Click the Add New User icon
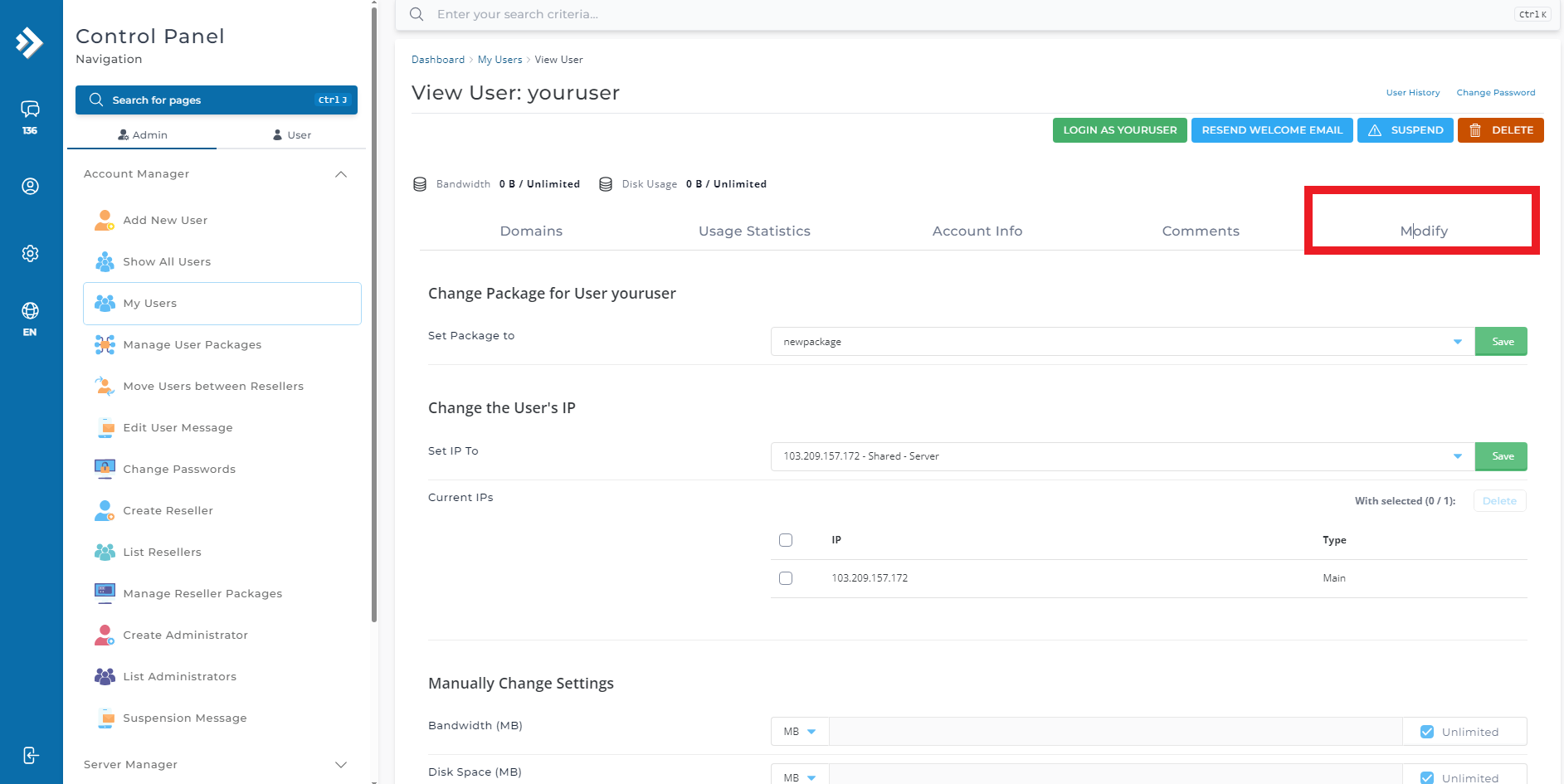The width and height of the screenshot is (1564, 784). [105, 220]
